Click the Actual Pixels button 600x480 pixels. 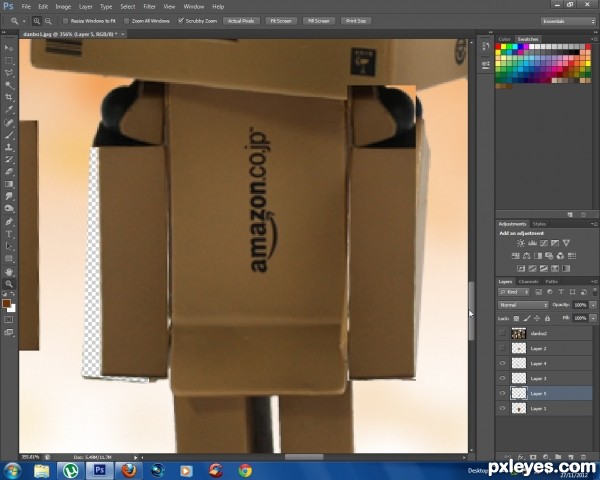tap(241, 21)
